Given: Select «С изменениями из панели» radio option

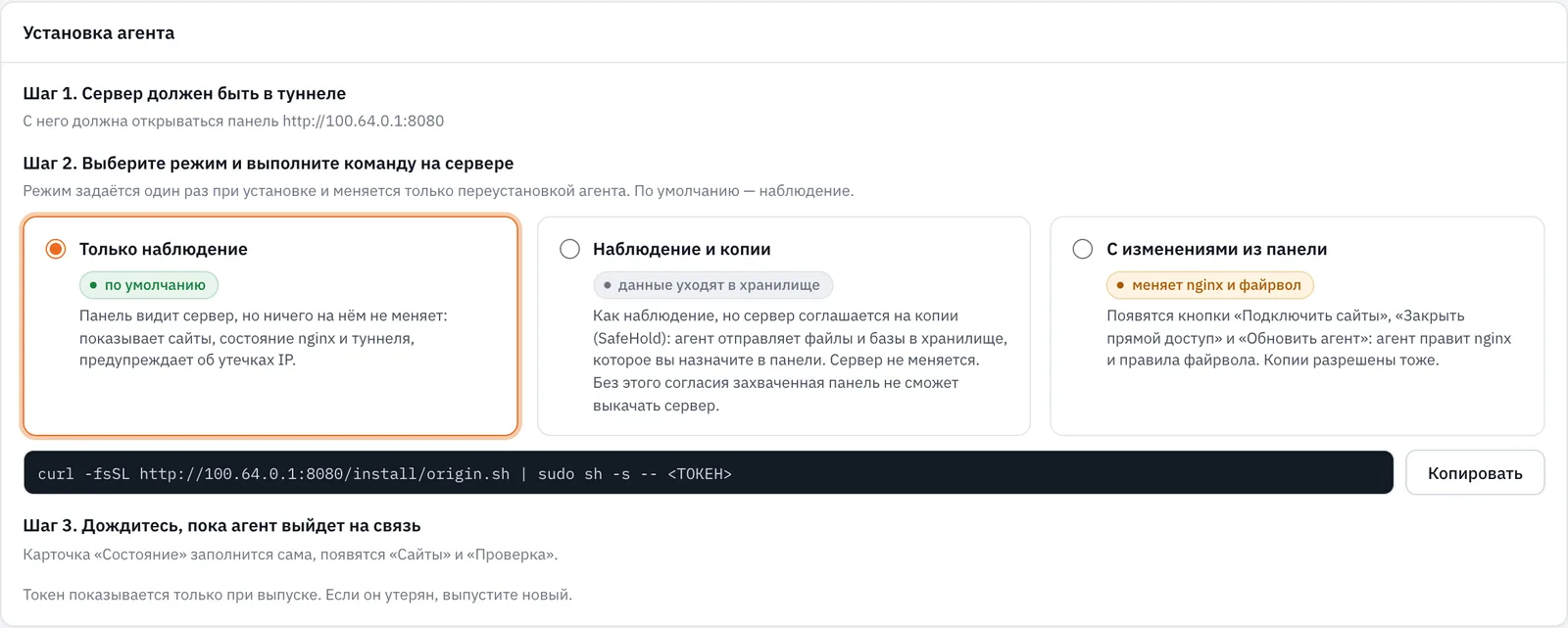Looking at the screenshot, I should (x=1083, y=249).
